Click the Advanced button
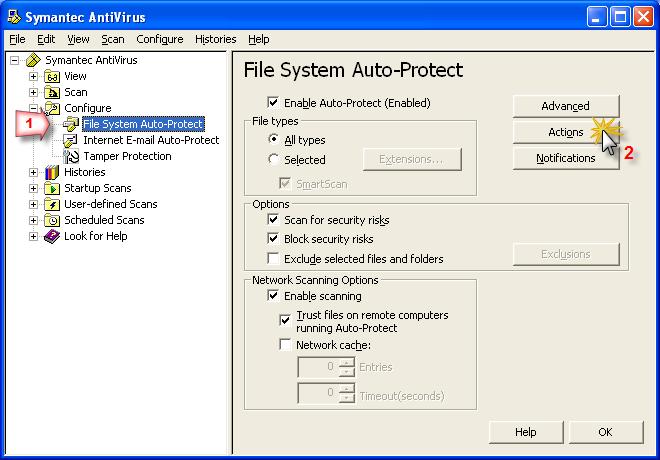Screen dimensions: 660x460 pyautogui.click(x=566, y=106)
